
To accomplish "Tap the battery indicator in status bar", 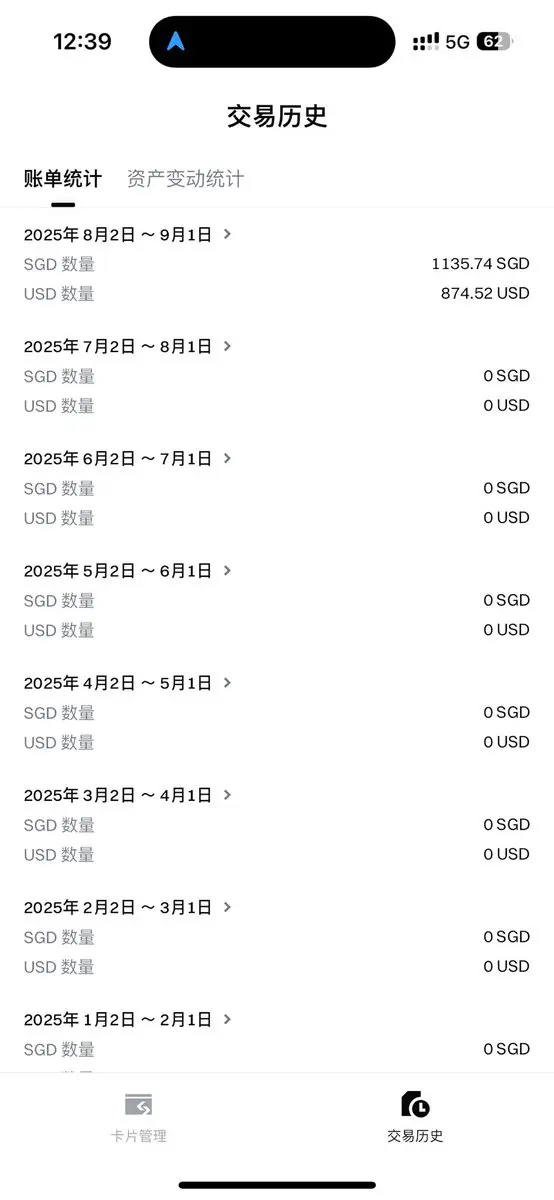I will coord(494,42).
